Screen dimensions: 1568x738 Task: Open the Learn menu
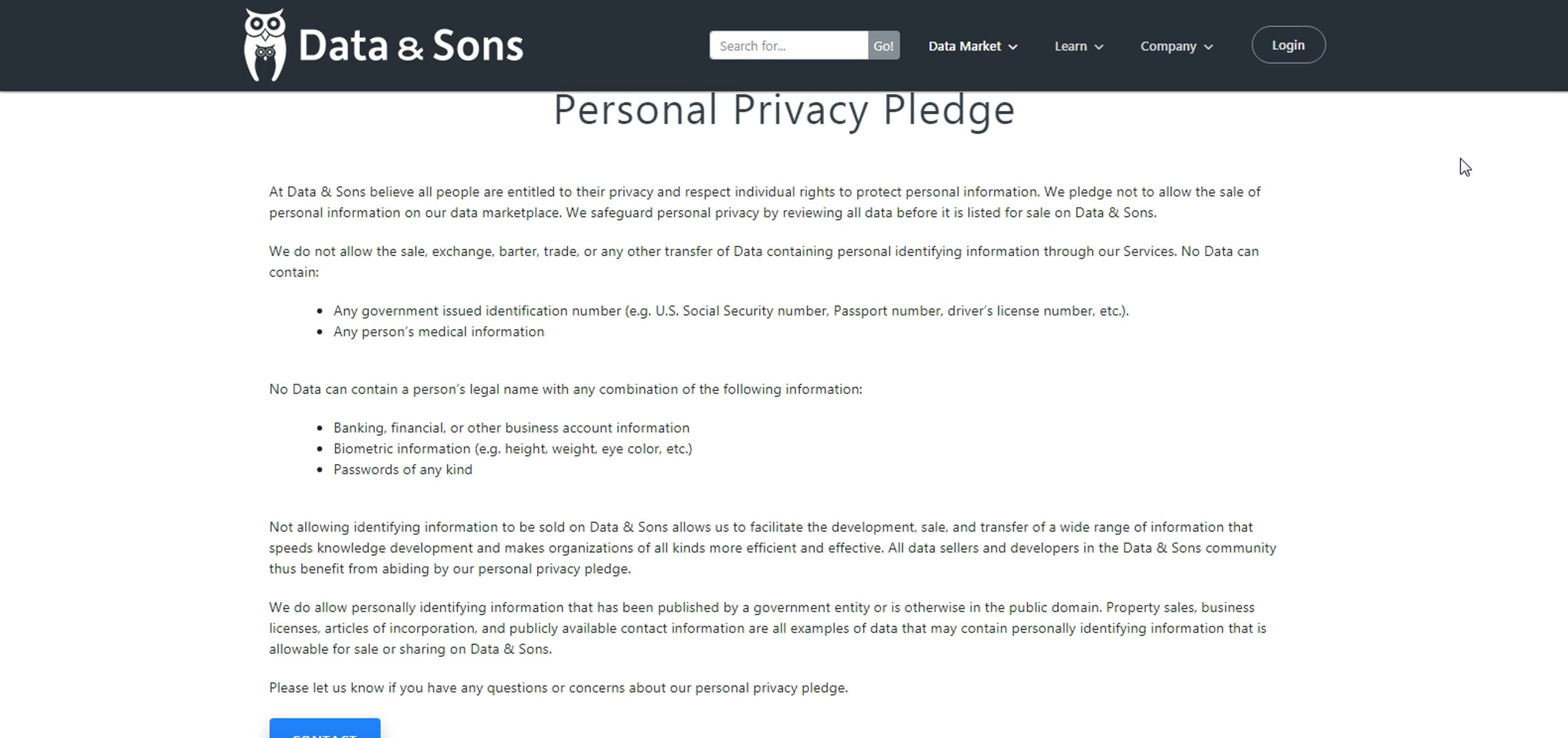[1070, 46]
